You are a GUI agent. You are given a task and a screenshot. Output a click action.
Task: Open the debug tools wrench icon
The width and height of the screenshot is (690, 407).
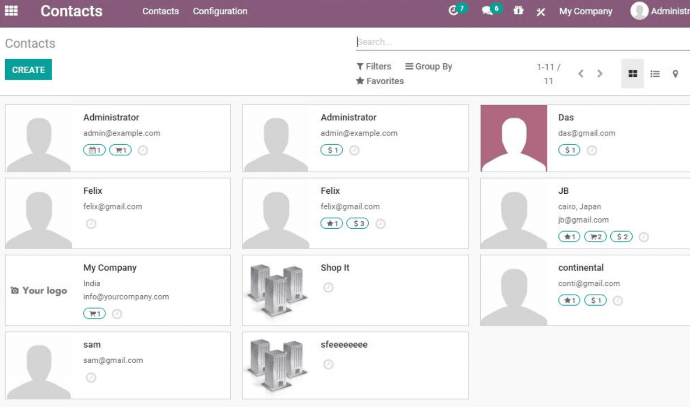click(541, 11)
